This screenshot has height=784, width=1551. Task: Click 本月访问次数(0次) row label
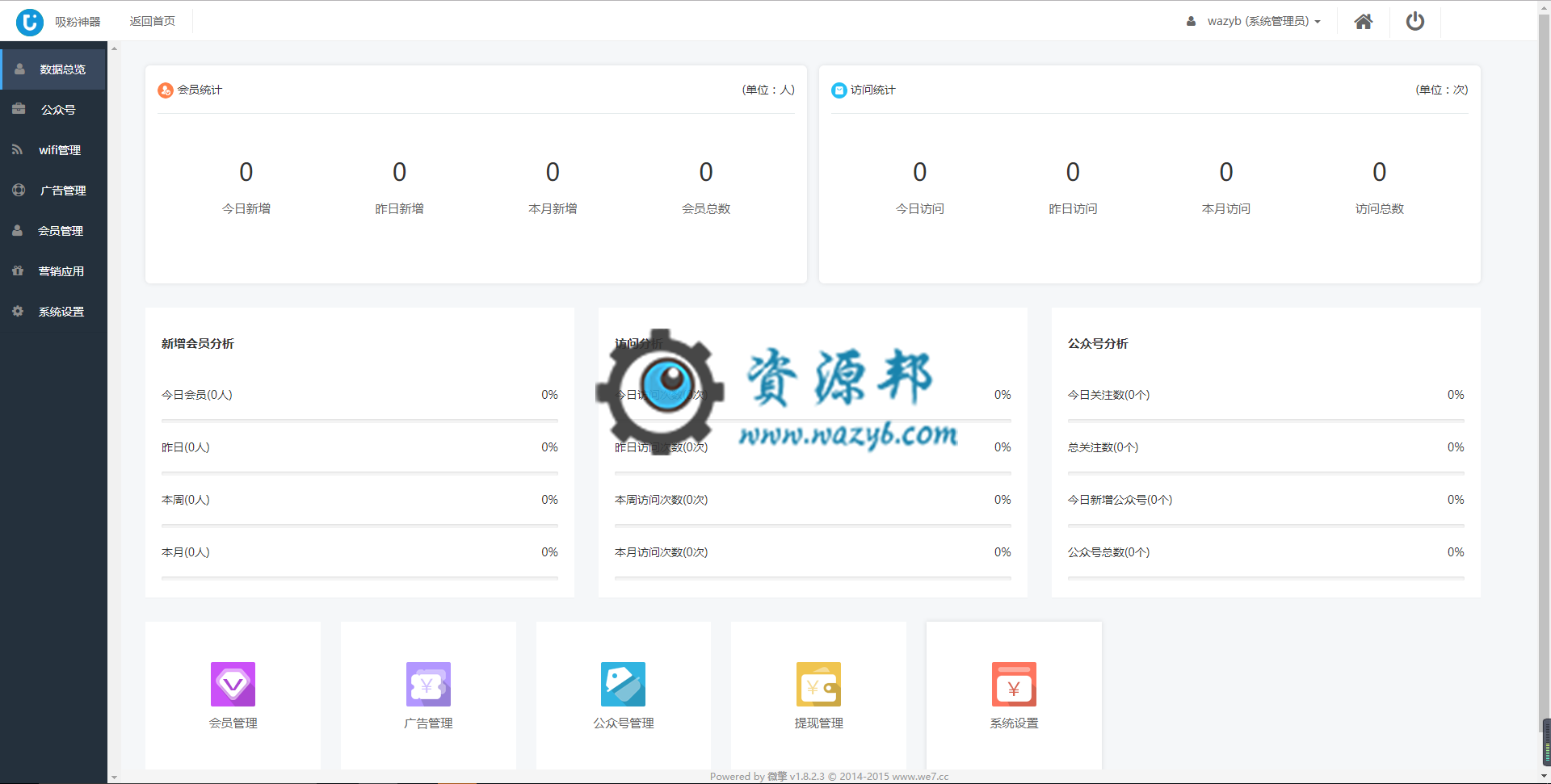pyautogui.click(x=662, y=552)
